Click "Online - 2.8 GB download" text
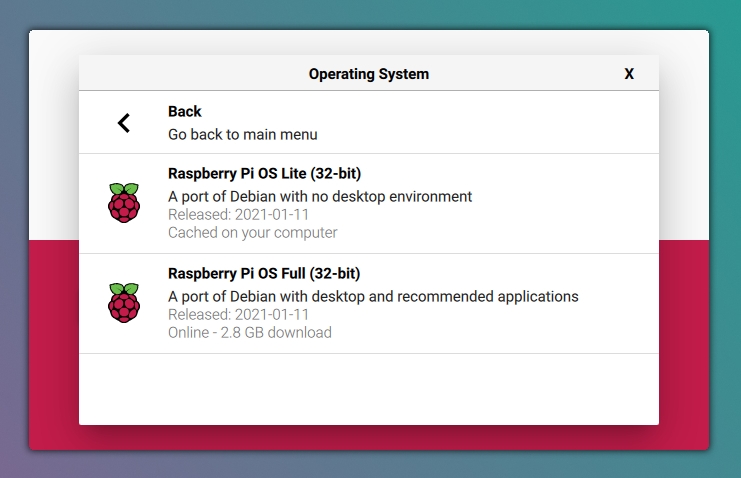This screenshot has width=741, height=478. [250, 332]
